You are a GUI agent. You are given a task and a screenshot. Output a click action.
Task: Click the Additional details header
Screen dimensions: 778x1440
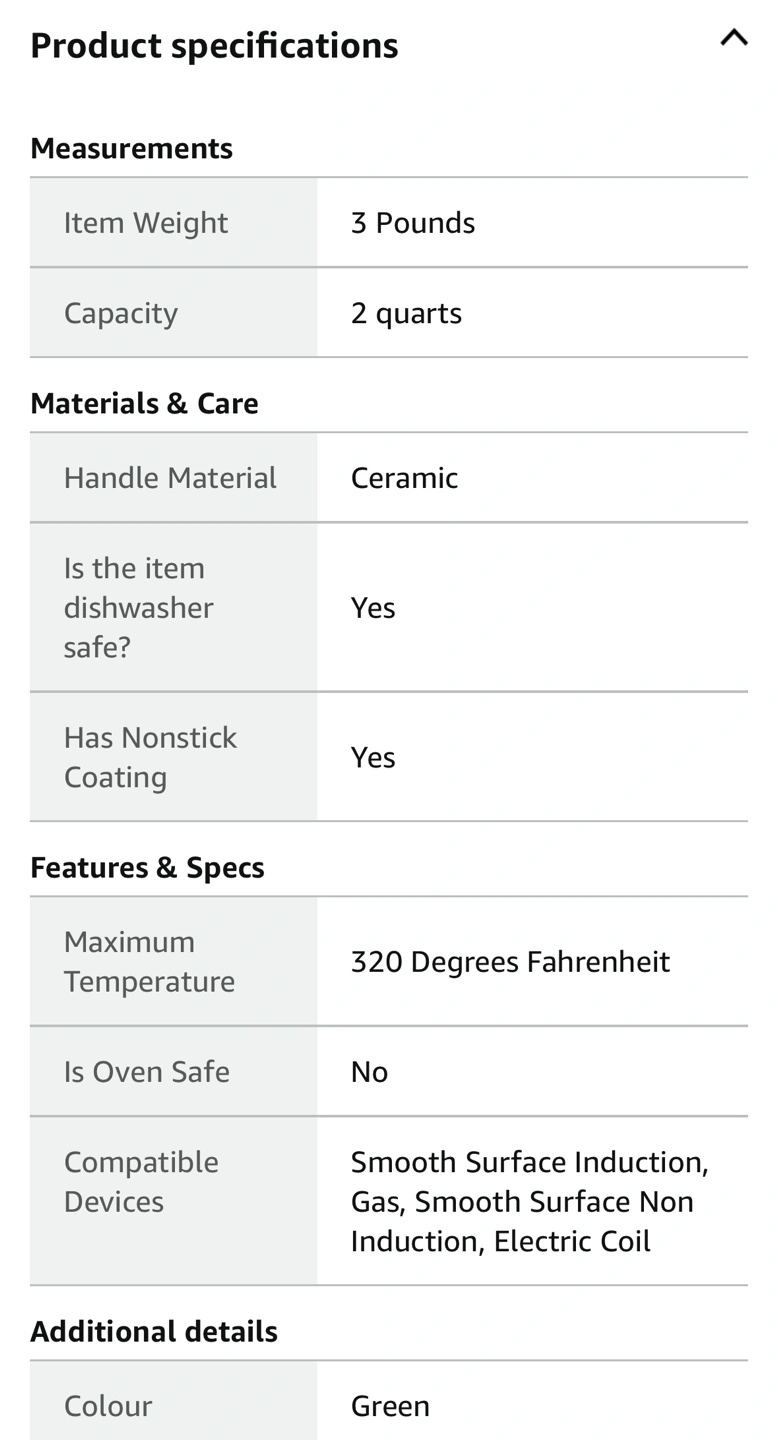click(154, 1331)
